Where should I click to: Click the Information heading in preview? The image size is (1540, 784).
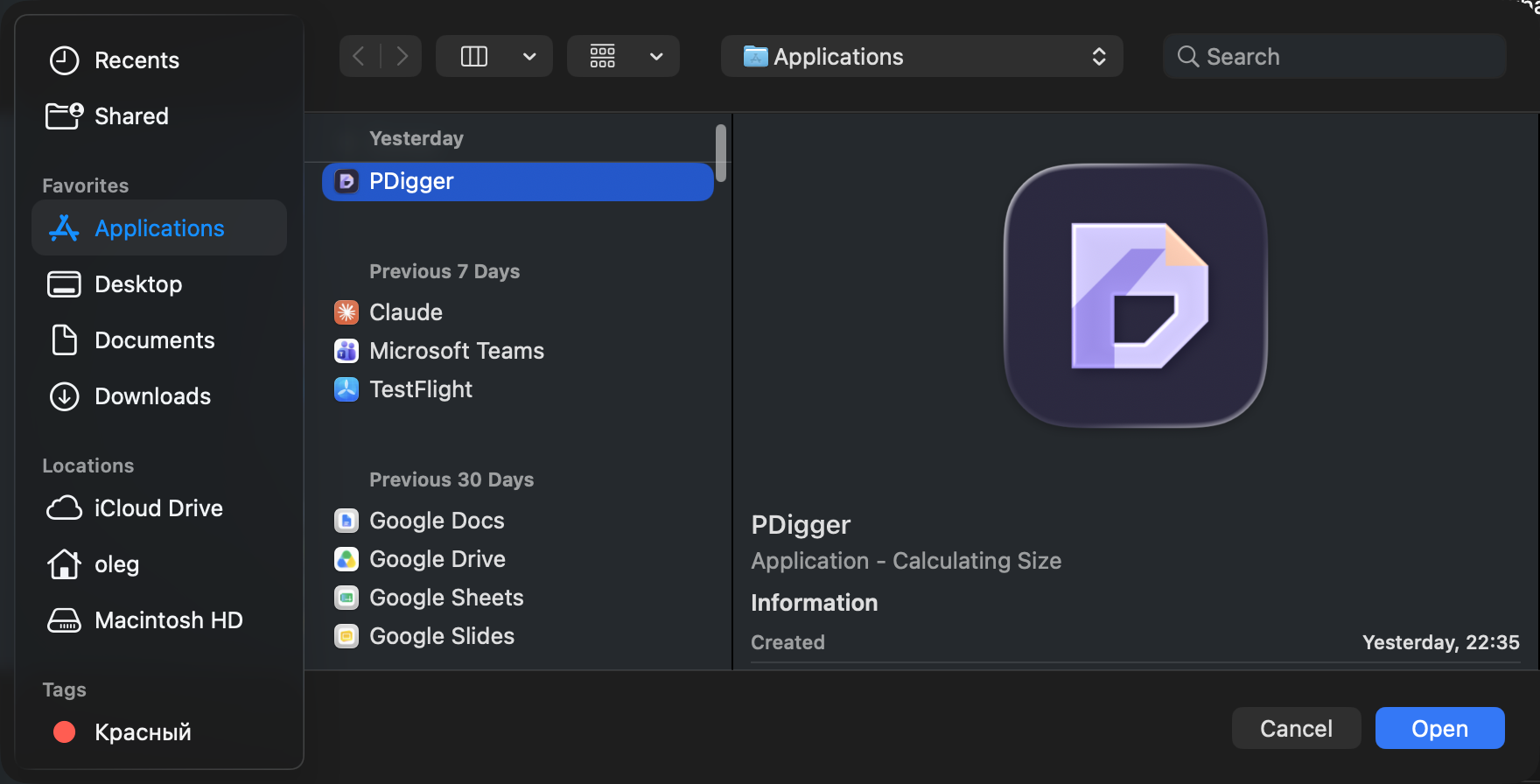[x=815, y=603]
